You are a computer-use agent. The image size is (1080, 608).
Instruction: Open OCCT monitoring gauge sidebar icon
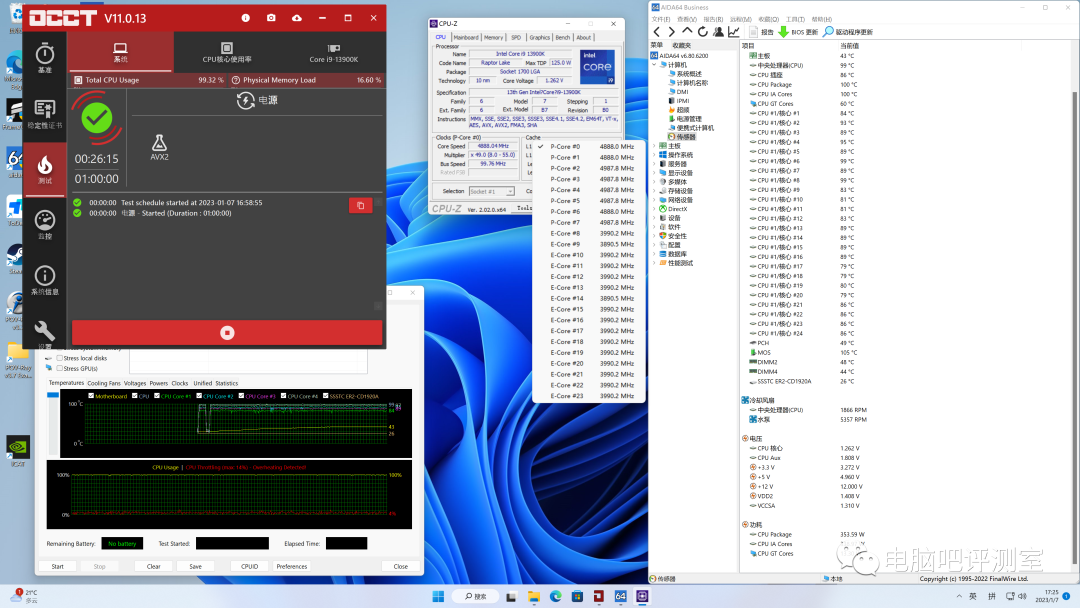tap(45, 220)
